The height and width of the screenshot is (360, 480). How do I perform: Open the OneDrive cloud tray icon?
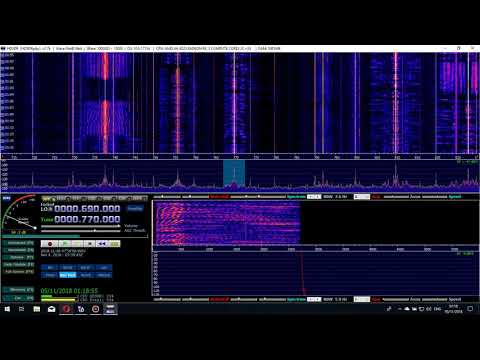pyautogui.click(x=407, y=309)
